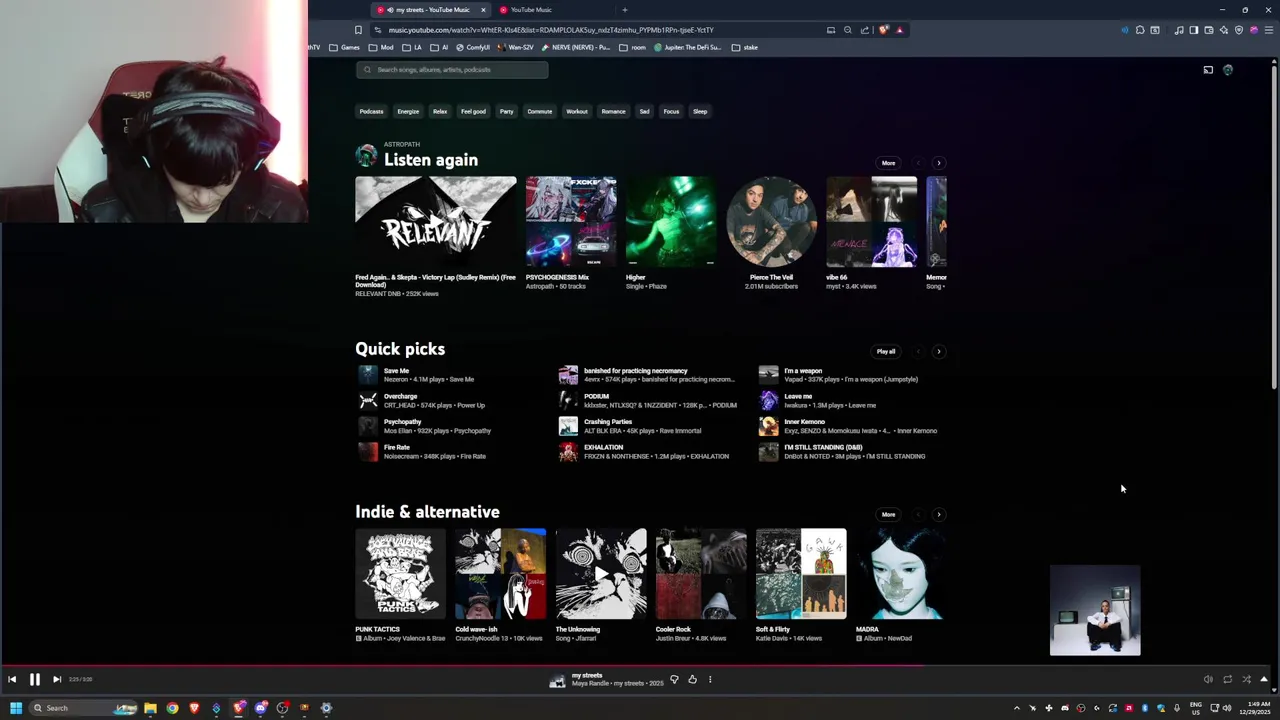Select the Relax mood chip
The width and height of the screenshot is (1280, 720).
coord(440,111)
